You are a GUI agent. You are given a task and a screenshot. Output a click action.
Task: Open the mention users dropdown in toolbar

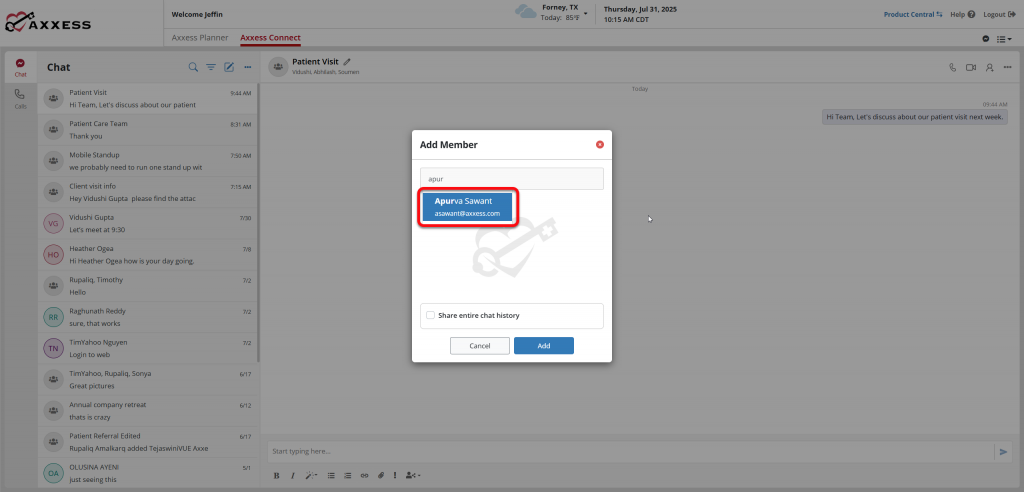click(x=414, y=475)
